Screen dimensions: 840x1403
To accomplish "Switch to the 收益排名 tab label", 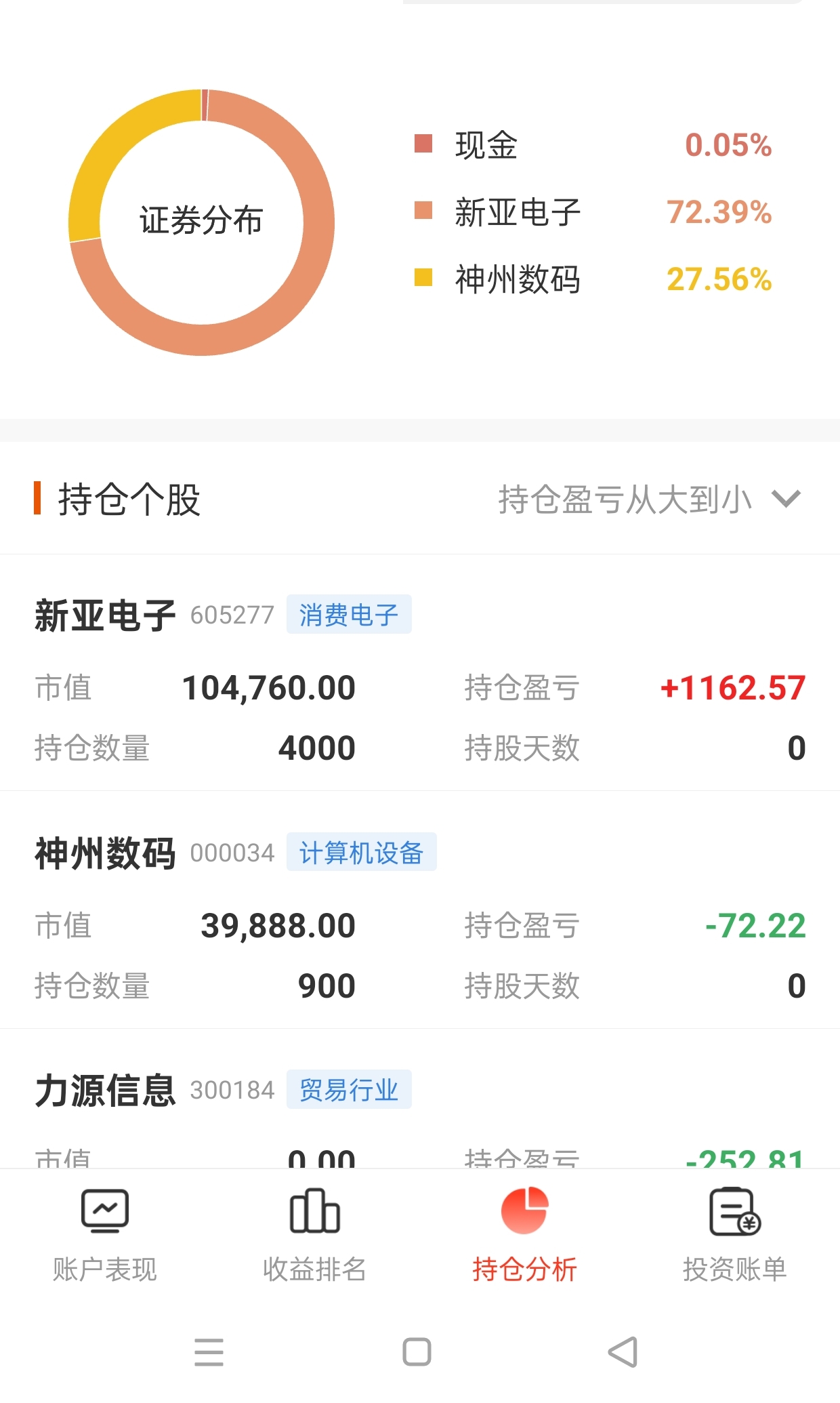I will (315, 1269).
